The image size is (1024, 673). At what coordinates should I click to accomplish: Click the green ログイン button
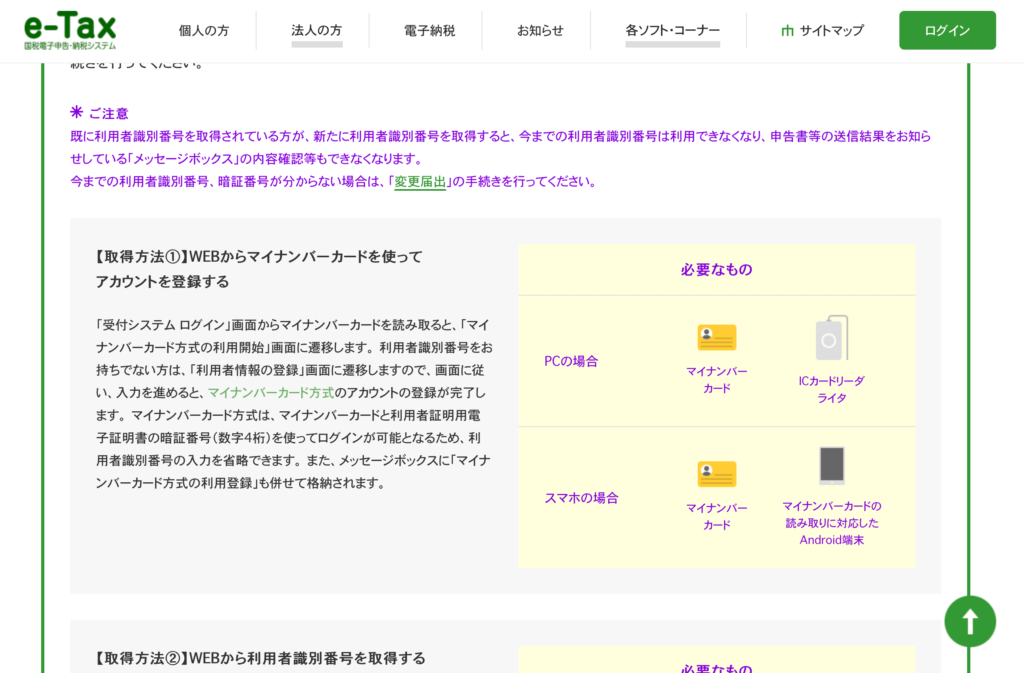947,30
